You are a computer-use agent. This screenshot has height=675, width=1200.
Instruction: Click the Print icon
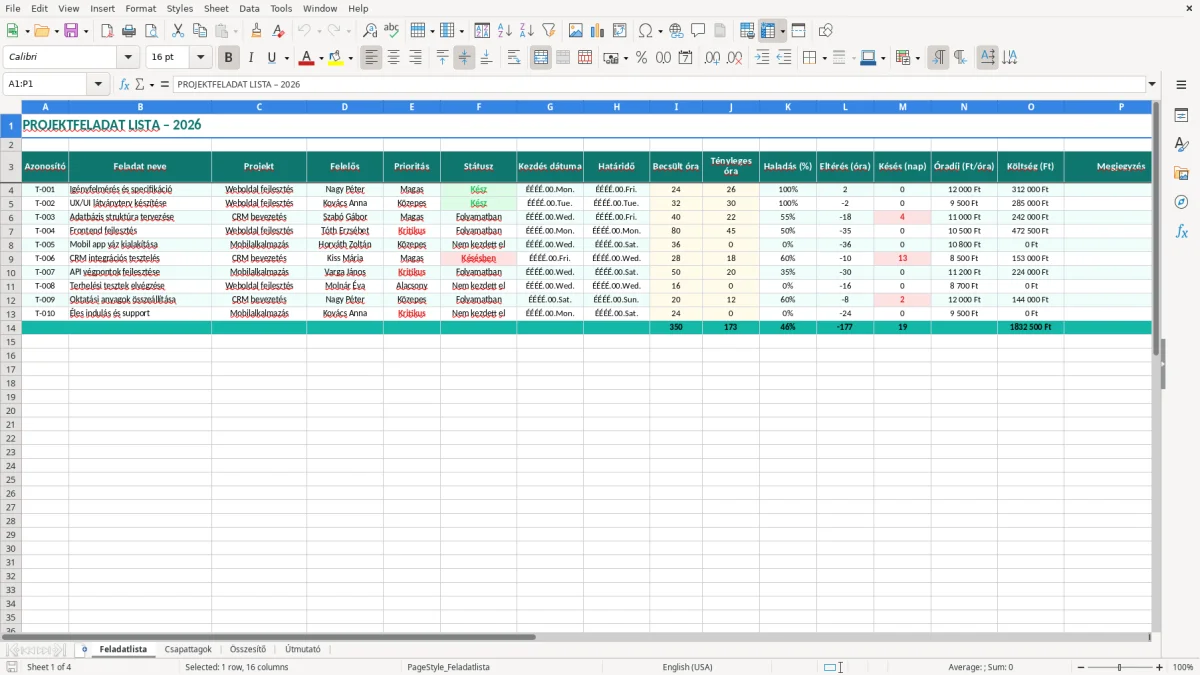point(129,31)
